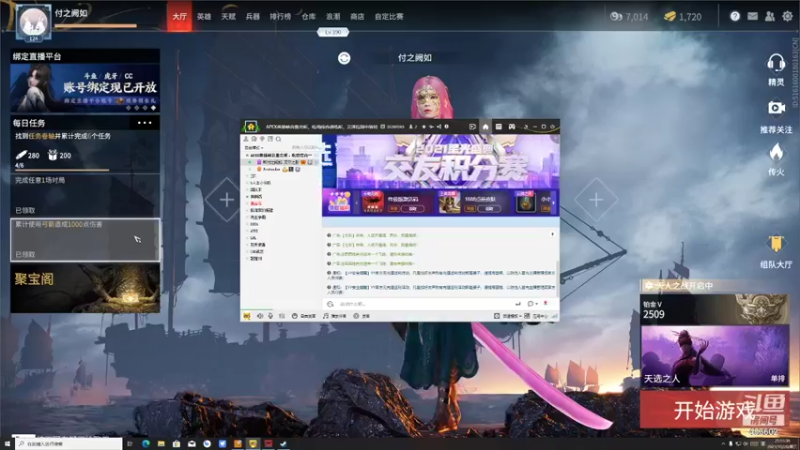This screenshot has width=800, height=450.
Task: Open the help question-mark icon
Action: click(735, 16)
